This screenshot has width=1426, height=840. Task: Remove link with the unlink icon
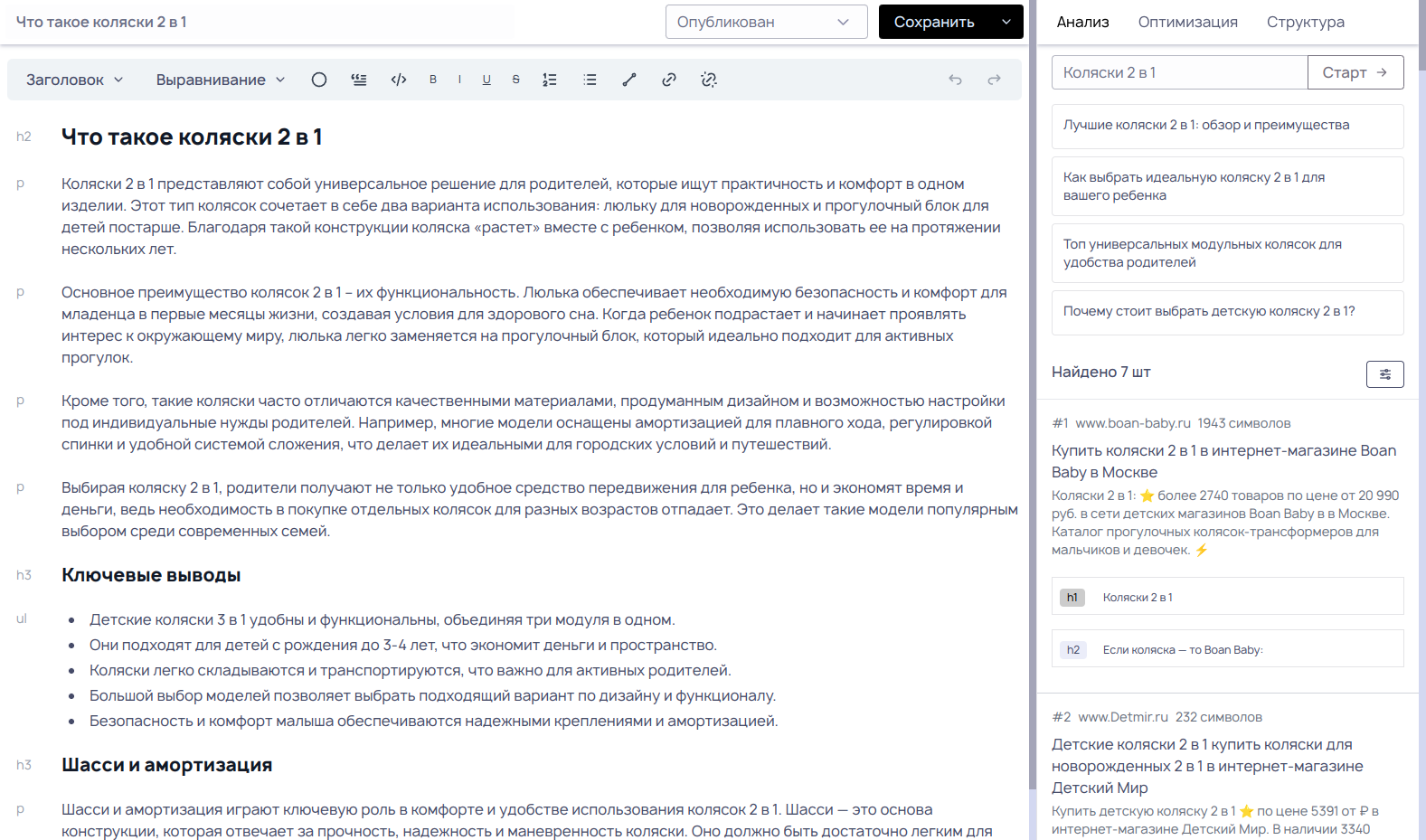(x=709, y=80)
